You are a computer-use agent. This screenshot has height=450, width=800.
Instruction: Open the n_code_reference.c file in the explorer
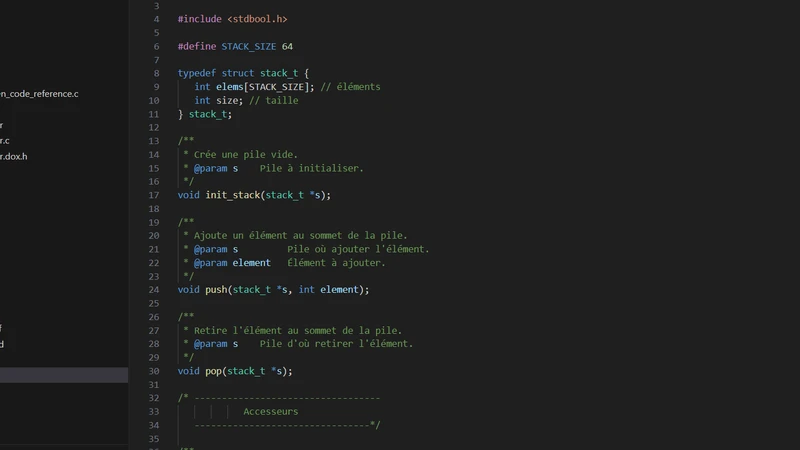(x=39, y=94)
